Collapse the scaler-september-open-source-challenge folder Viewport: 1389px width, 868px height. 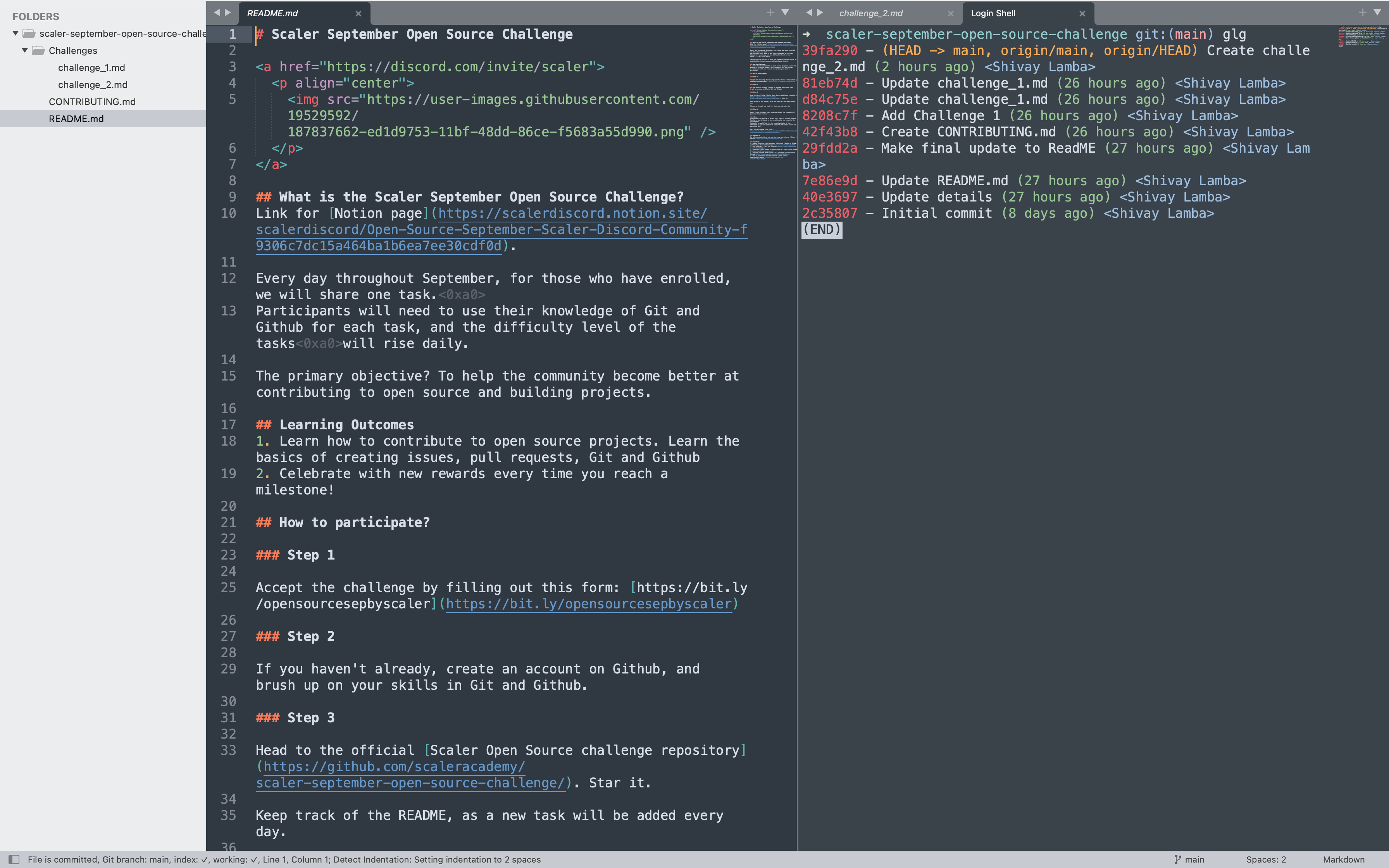pos(16,33)
